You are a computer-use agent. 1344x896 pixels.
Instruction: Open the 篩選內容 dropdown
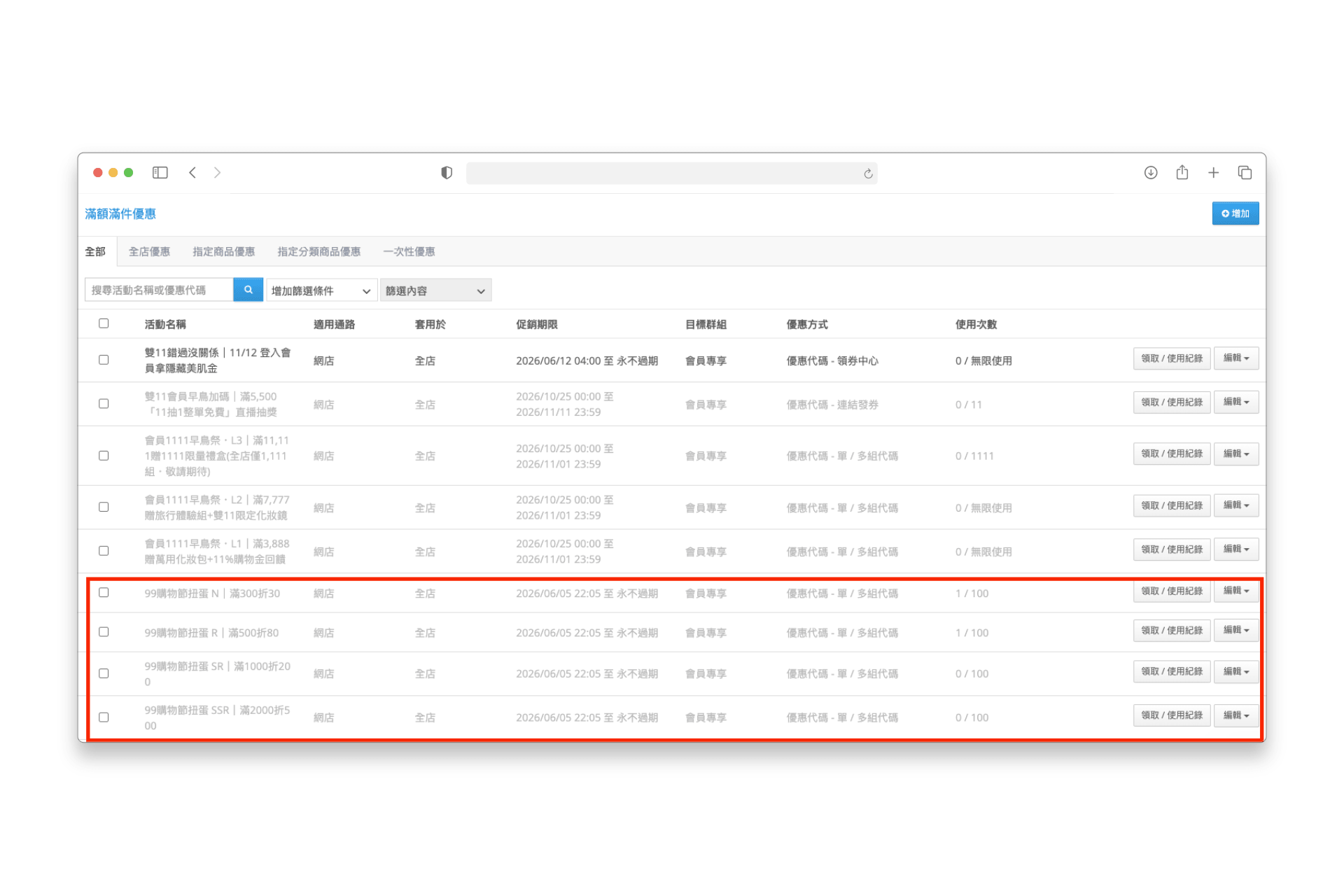click(435, 290)
